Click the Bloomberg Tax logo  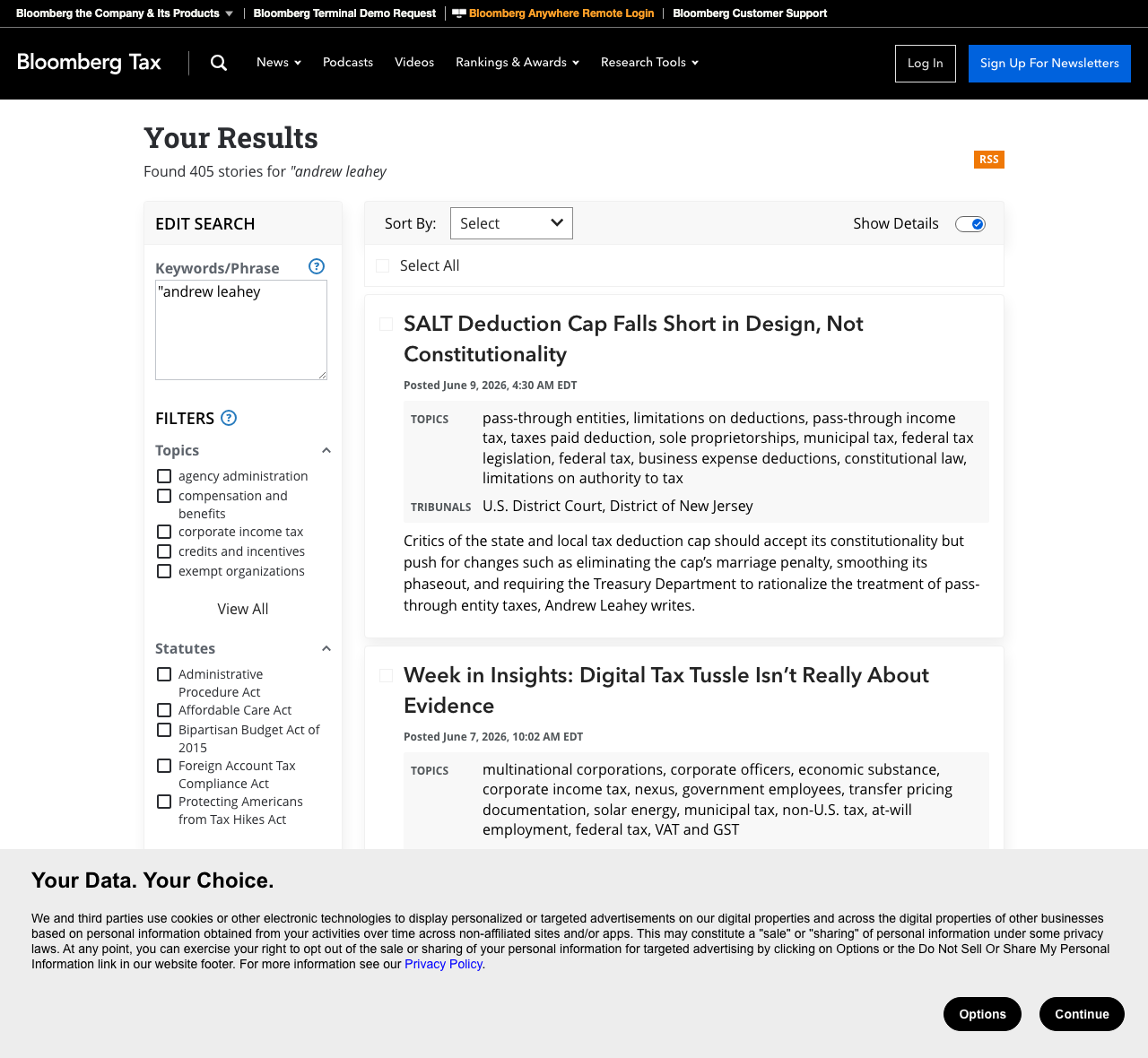coord(89,63)
